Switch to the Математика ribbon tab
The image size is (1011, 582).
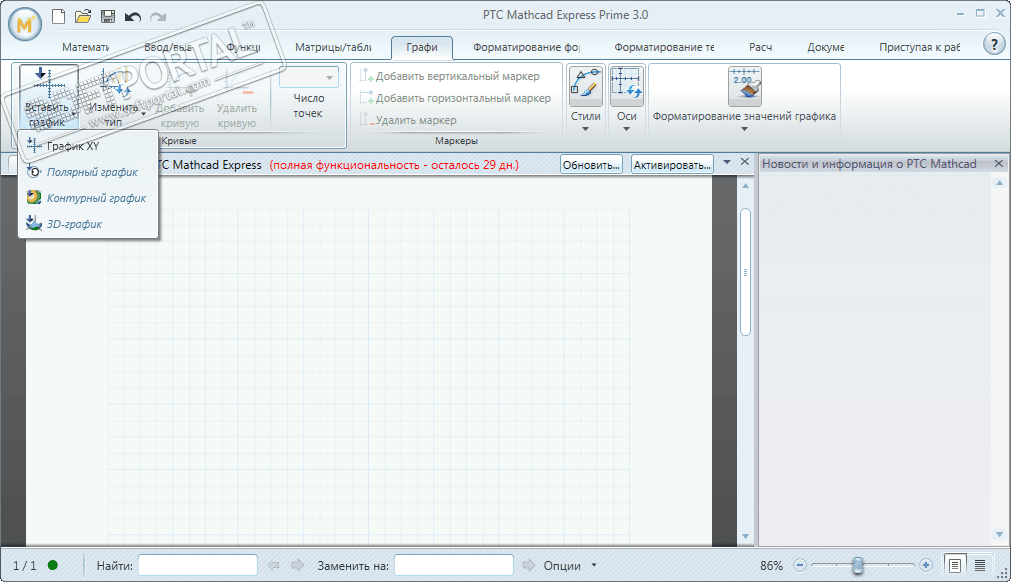(x=86, y=47)
